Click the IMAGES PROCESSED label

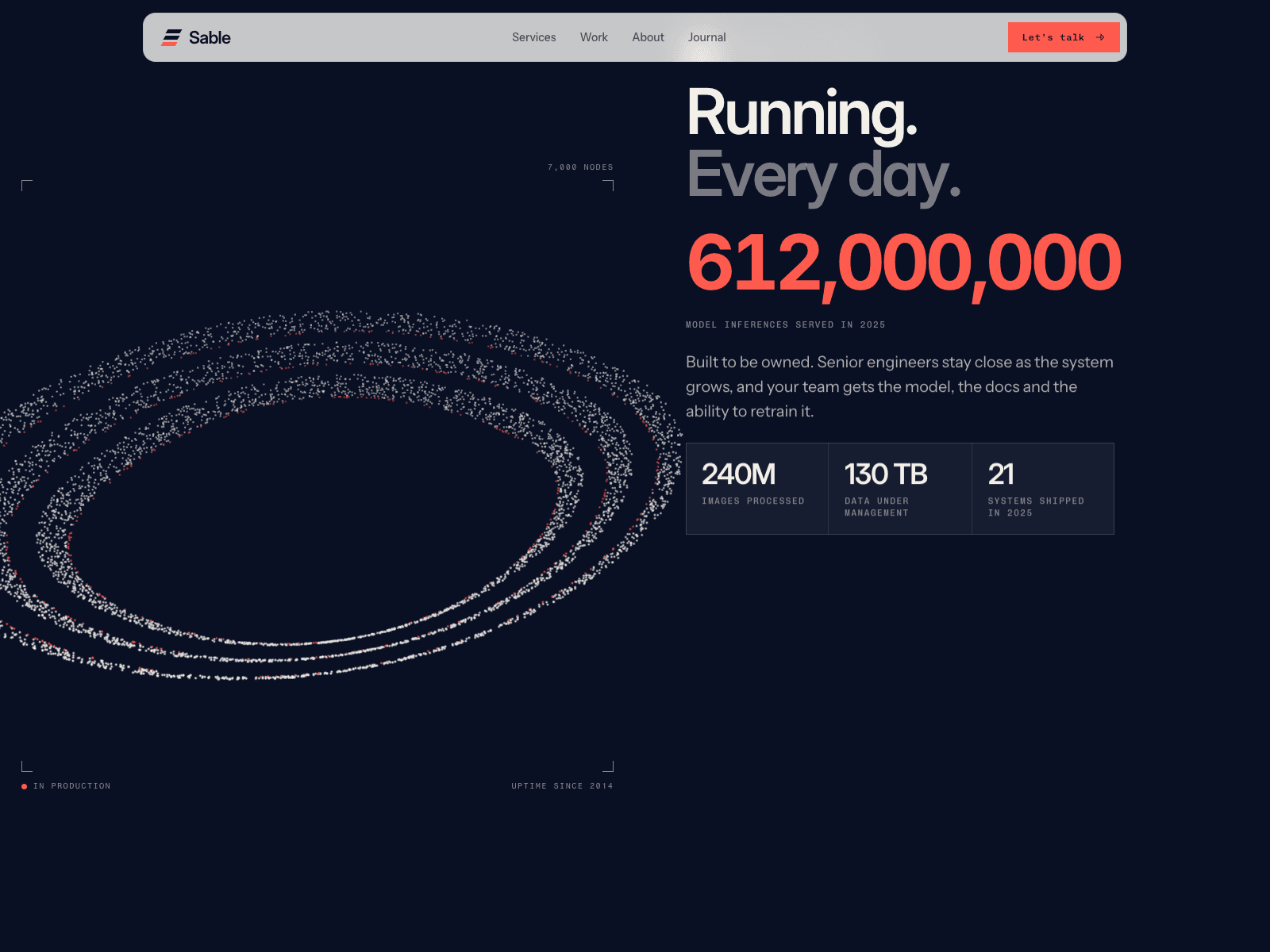coord(753,501)
